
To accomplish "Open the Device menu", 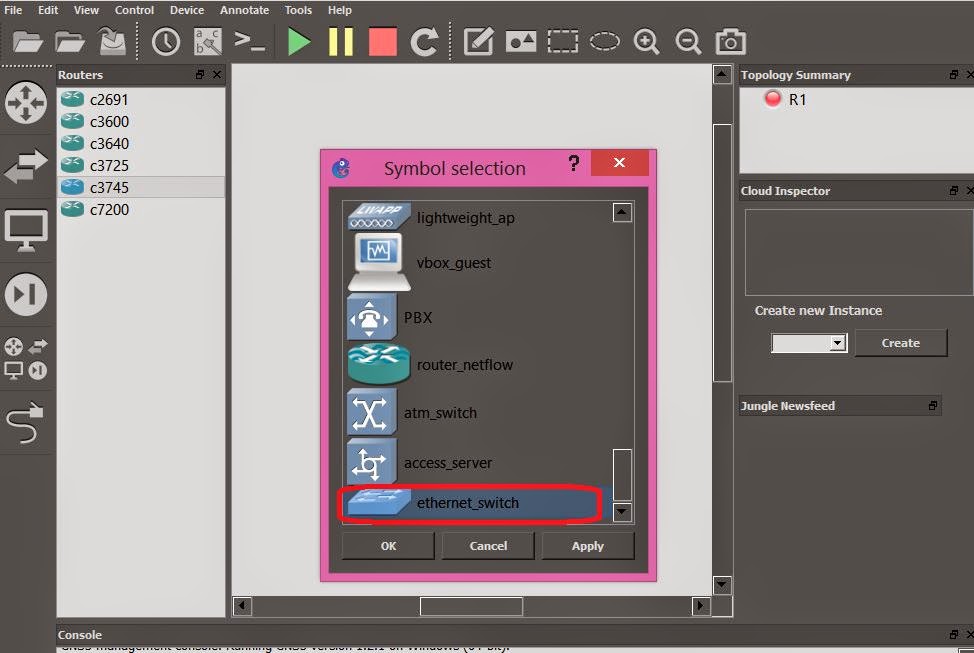I will click(x=186, y=10).
